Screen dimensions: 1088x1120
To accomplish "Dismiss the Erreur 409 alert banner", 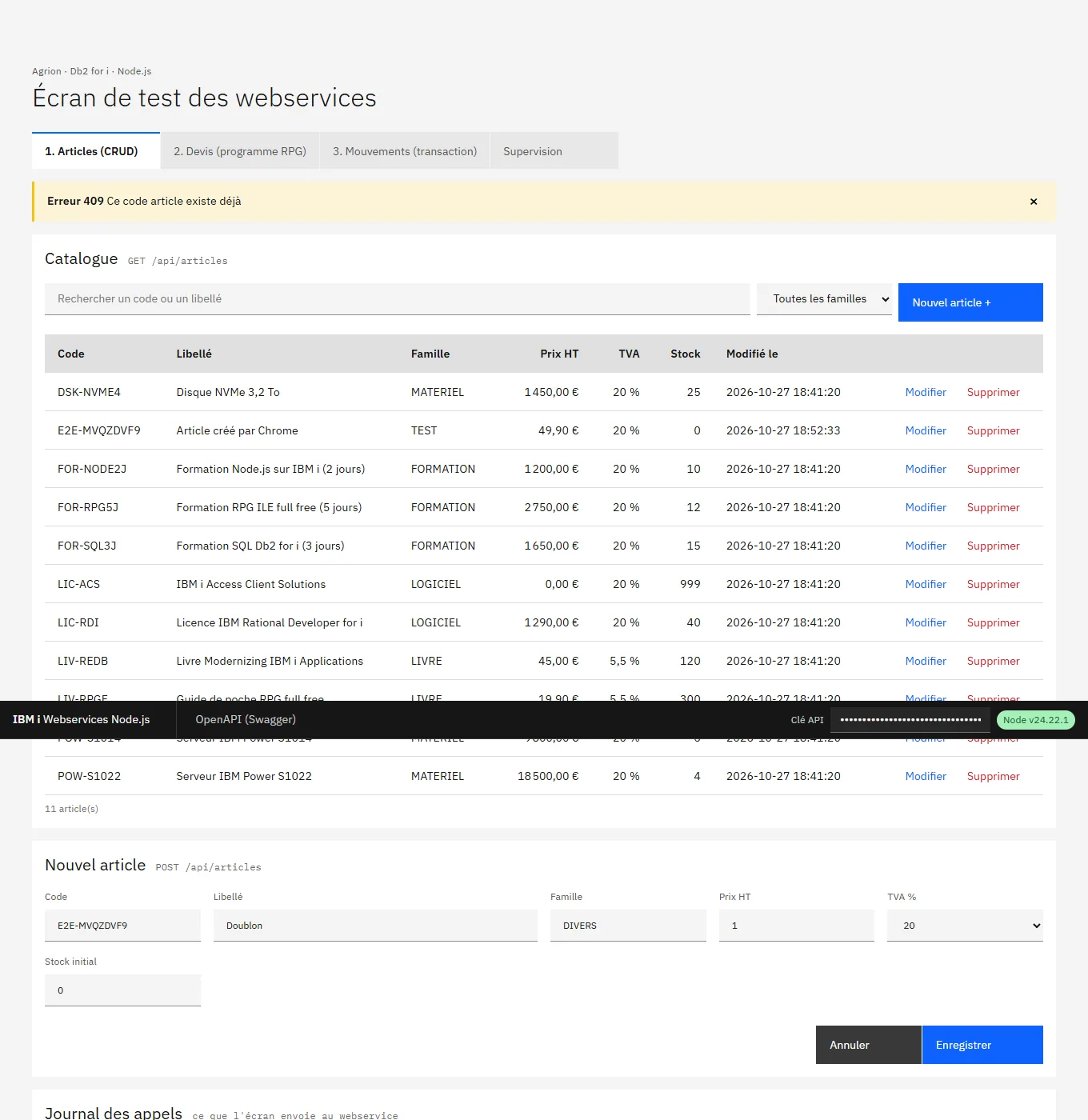I will tap(1034, 202).
